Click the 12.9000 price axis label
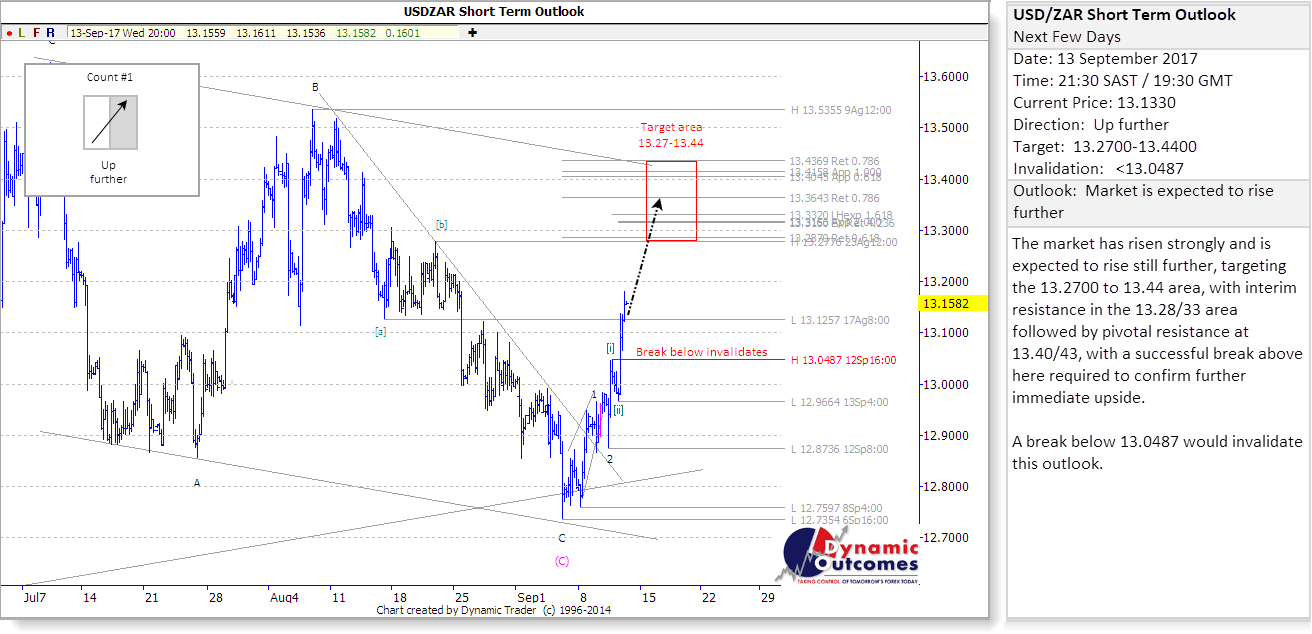Screen dimensions: 1312x634 click(x=944, y=436)
